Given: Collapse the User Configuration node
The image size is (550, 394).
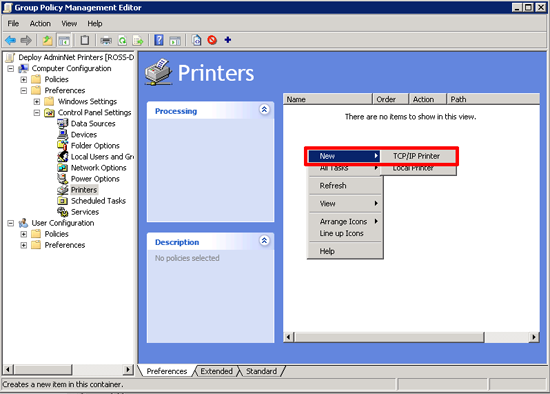Looking at the screenshot, I should coord(11,223).
